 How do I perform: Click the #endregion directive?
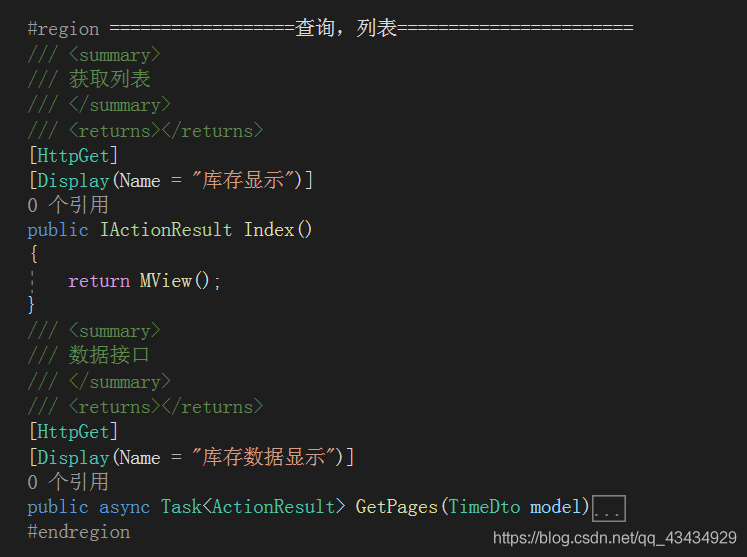(79, 532)
